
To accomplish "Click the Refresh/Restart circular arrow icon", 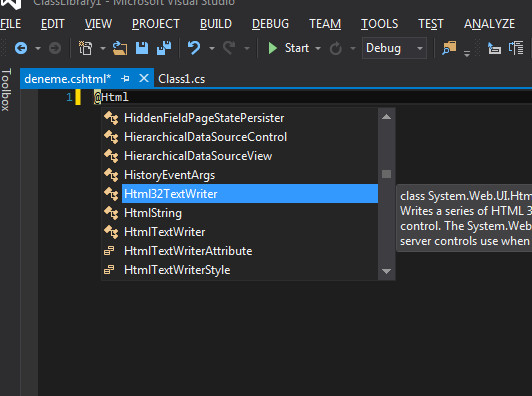I will click(336, 48).
